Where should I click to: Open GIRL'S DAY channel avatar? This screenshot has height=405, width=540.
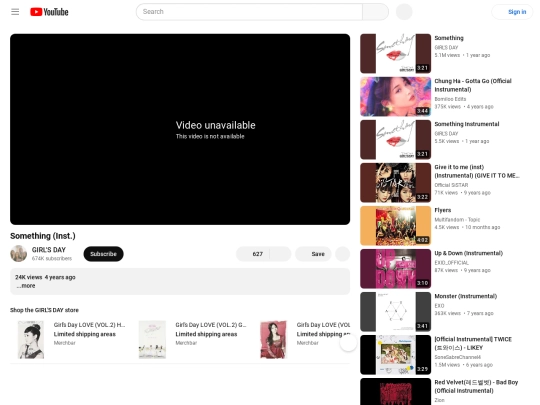19,253
